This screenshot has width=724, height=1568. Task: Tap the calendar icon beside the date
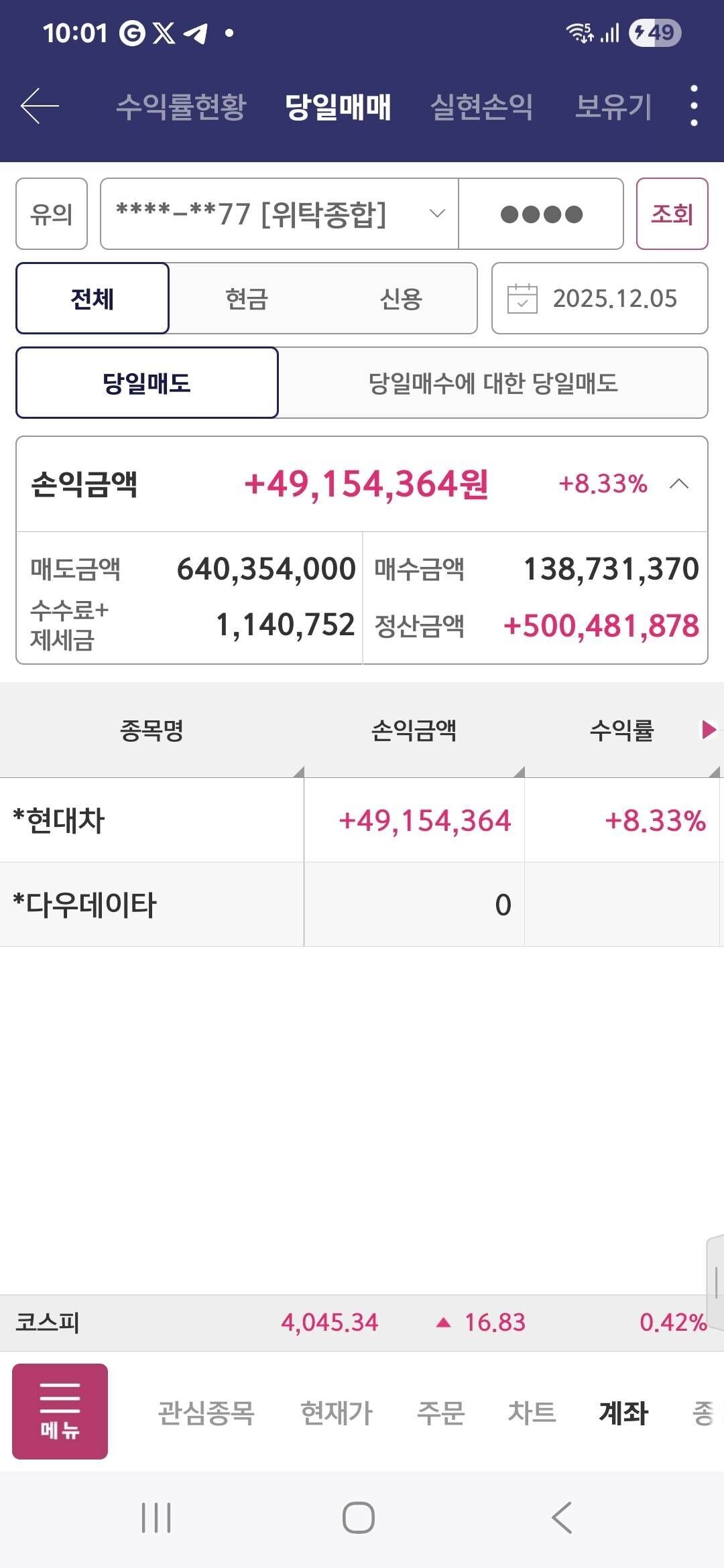click(525, 299)
